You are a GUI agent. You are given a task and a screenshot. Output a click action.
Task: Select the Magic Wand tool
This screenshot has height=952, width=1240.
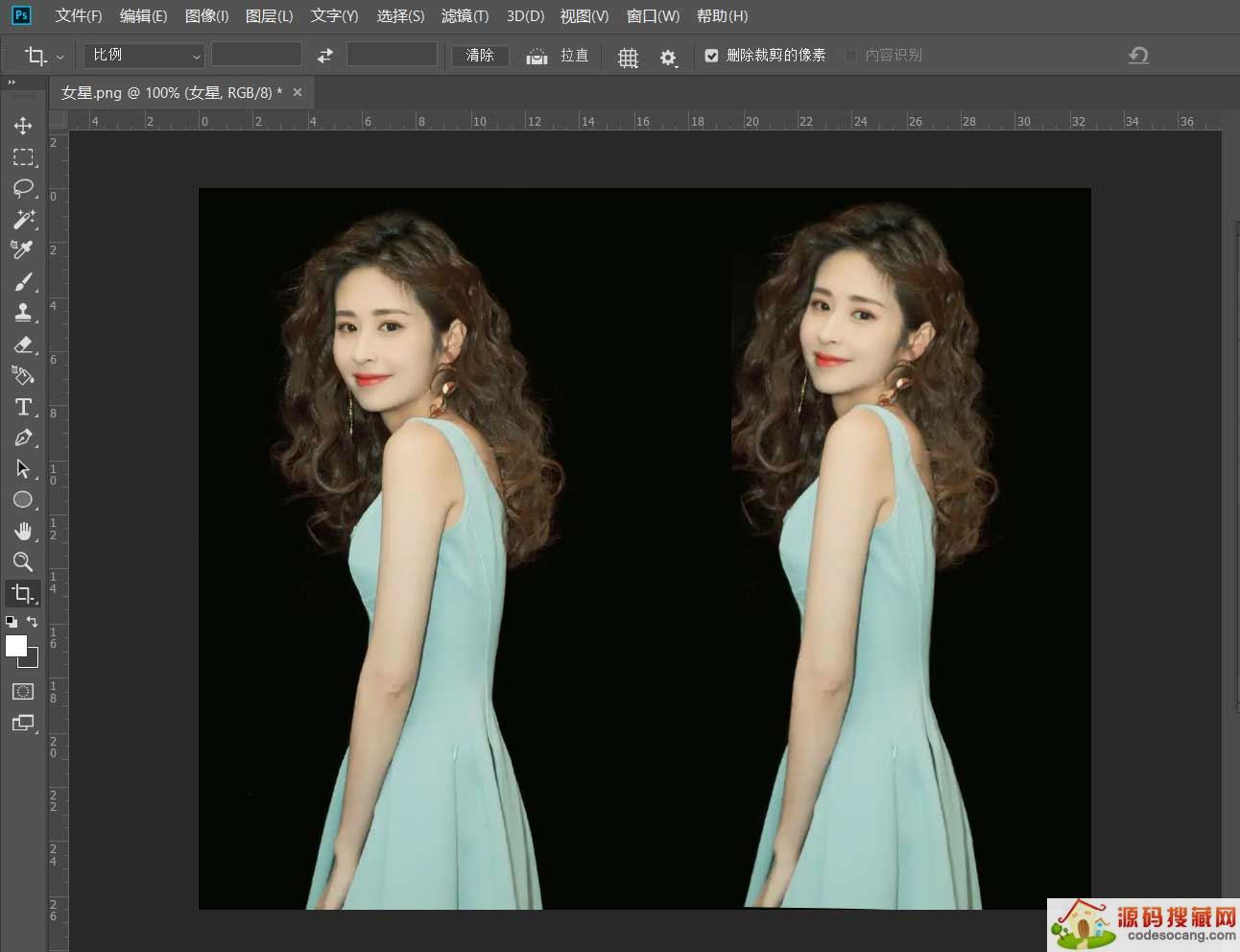[x=23, y=219]
